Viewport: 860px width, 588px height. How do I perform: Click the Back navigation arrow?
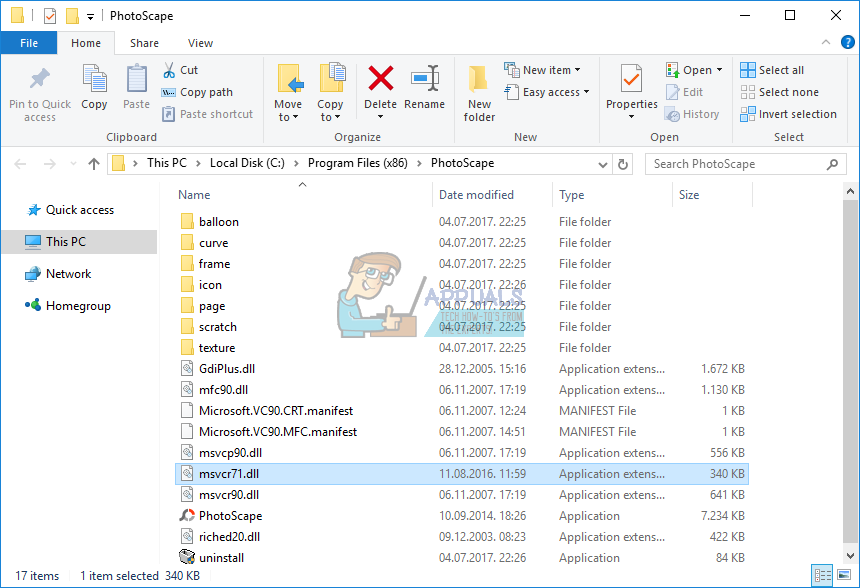20,163
